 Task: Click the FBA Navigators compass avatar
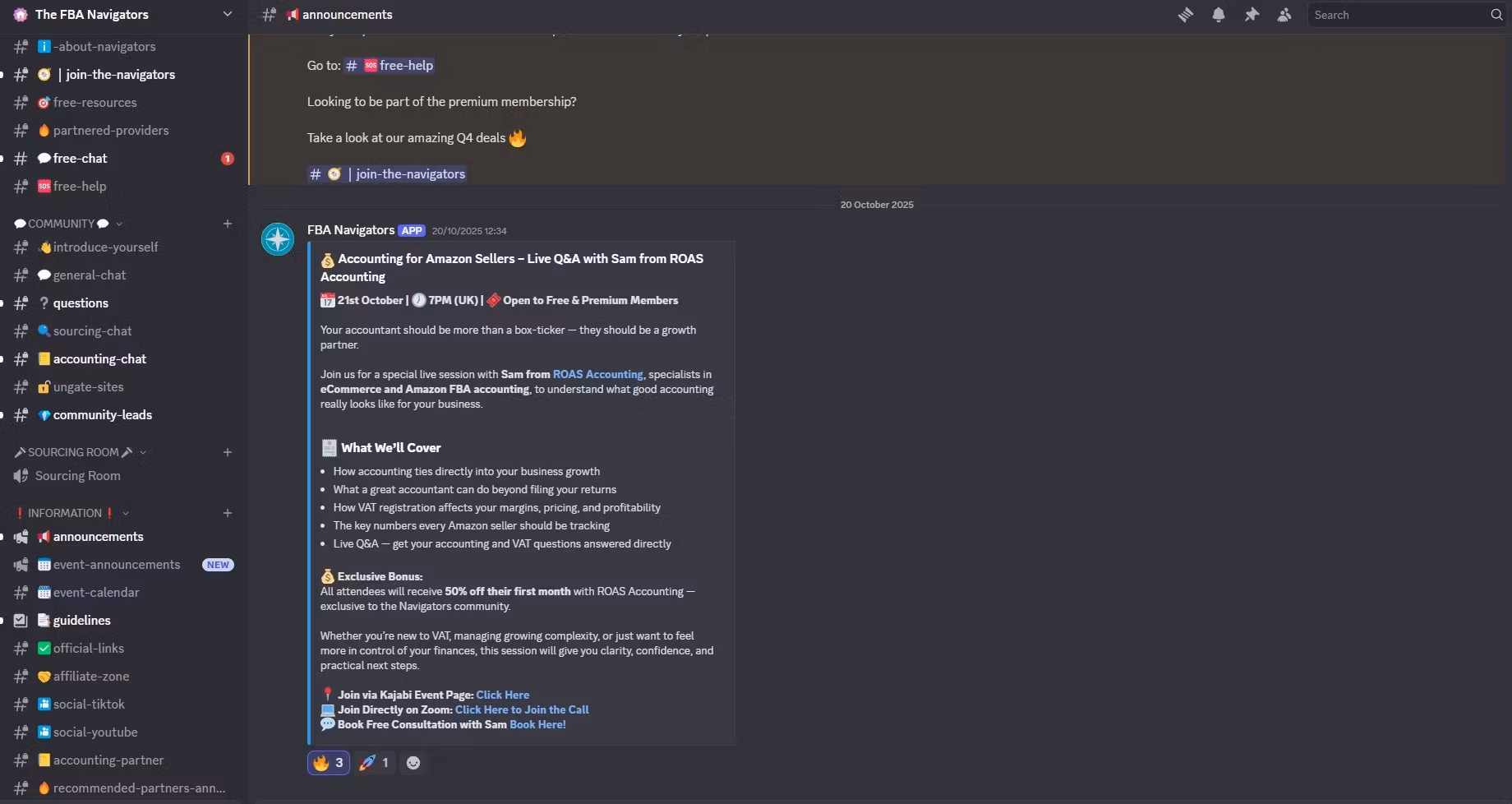coord(278,239)
